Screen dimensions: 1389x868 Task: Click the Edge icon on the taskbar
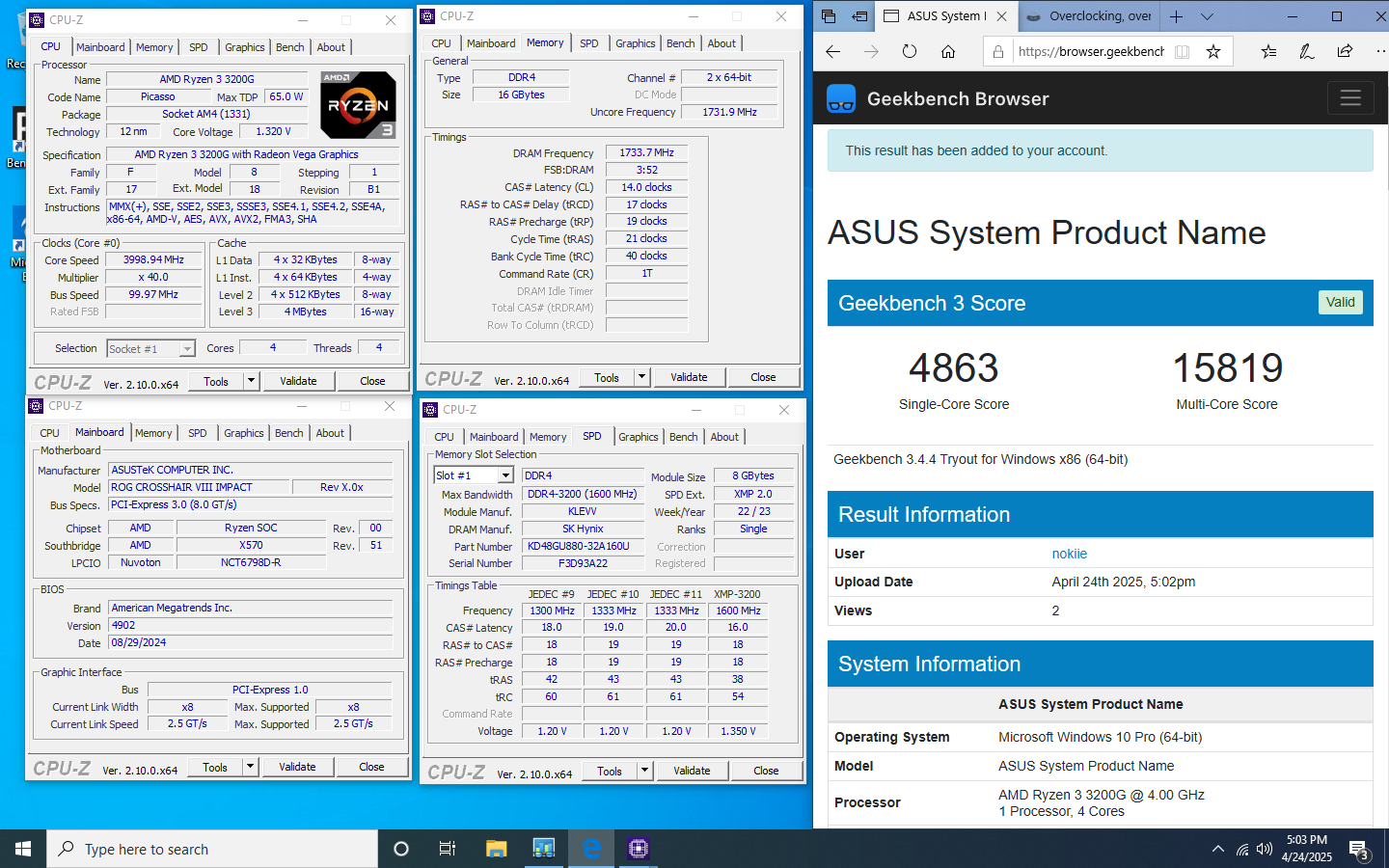coord(591,849)
